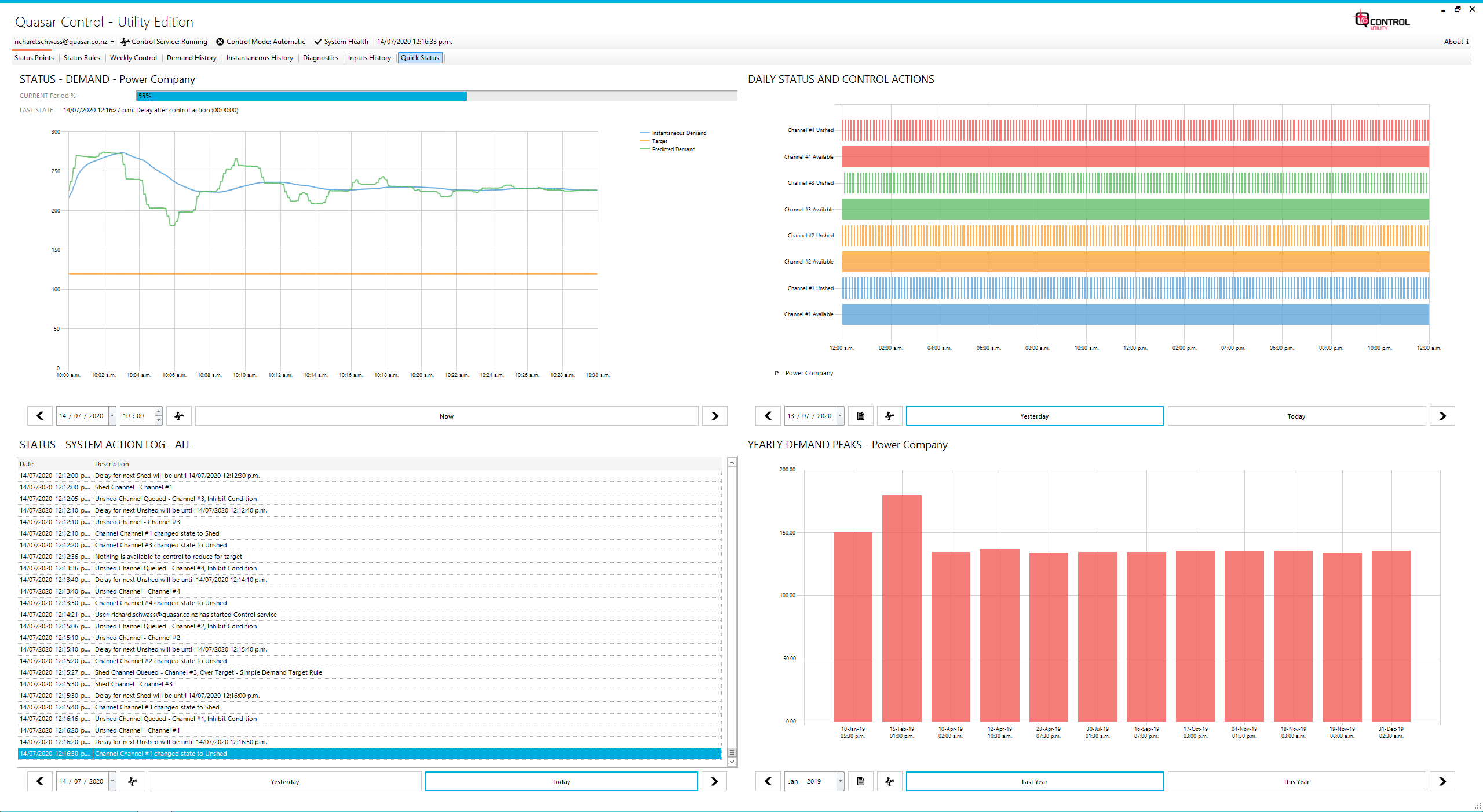Go to next day in Daily Status chart
The width and height of the screenshot is (1483, 812).
(1442, 416)
